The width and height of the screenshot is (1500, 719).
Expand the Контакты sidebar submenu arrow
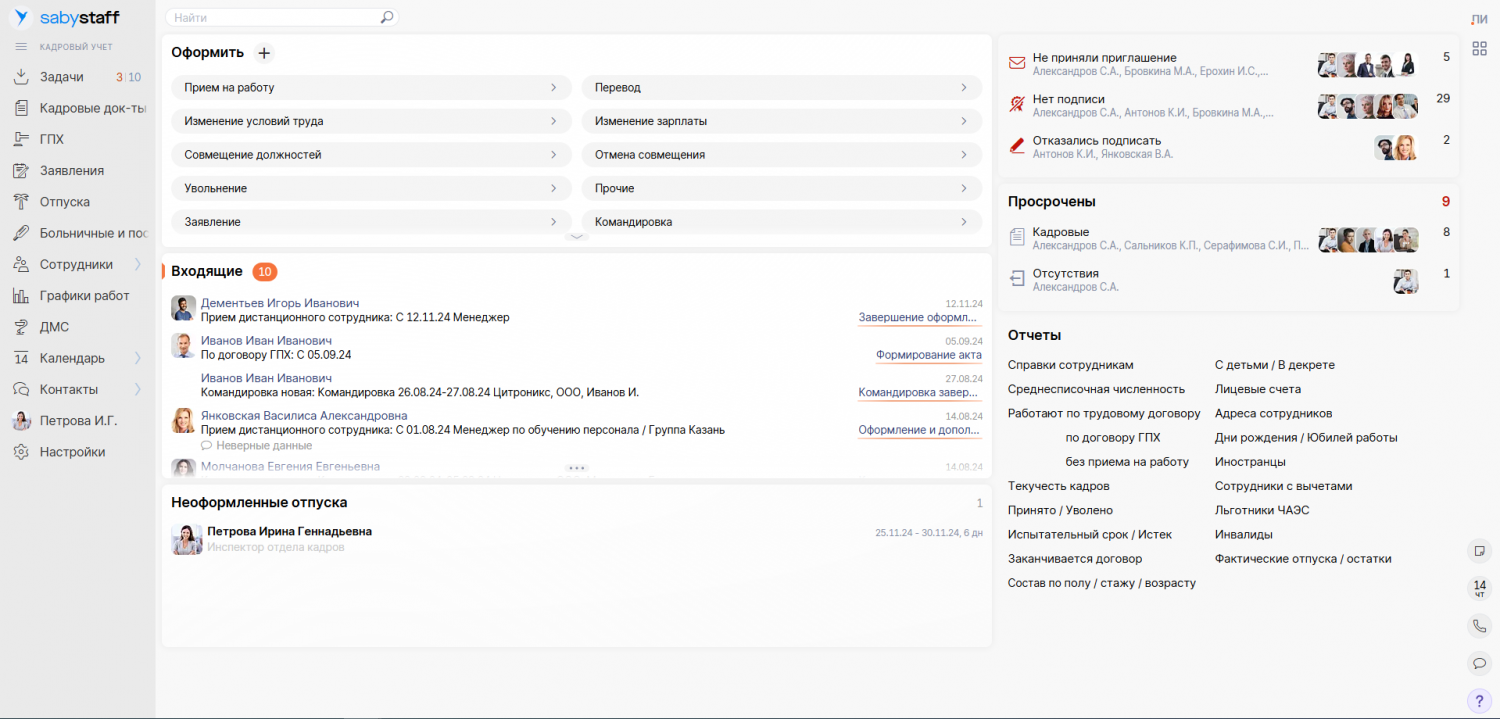(138, 389)
